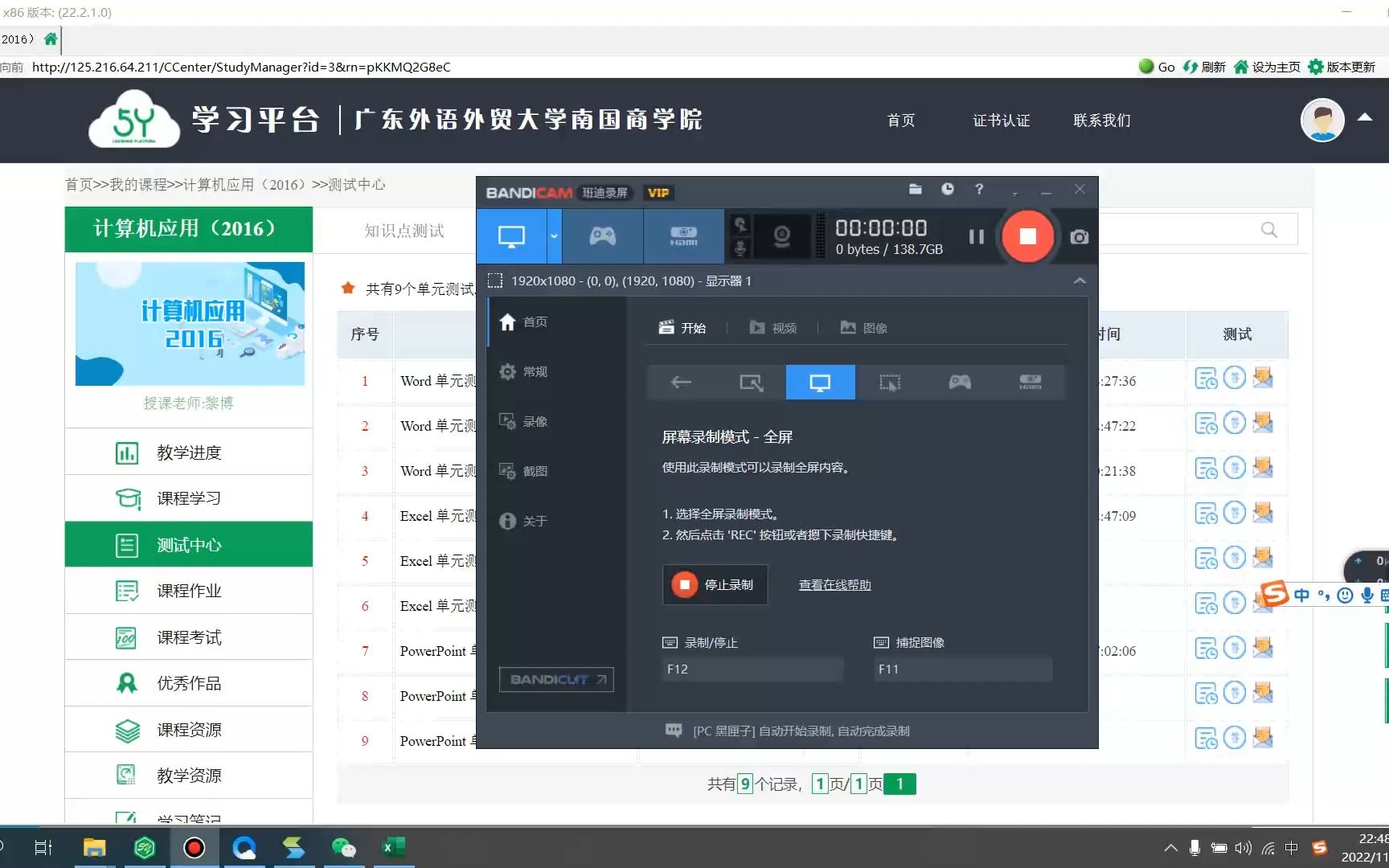Pause the Bandicam recording

976,236
